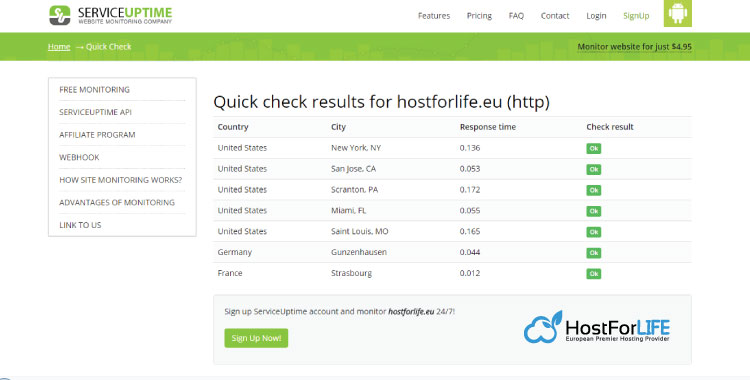The height and width of the screenshot is (380, 750).
Task: Click the Ok badge for San Jose
Action: [x=594, y=169]
